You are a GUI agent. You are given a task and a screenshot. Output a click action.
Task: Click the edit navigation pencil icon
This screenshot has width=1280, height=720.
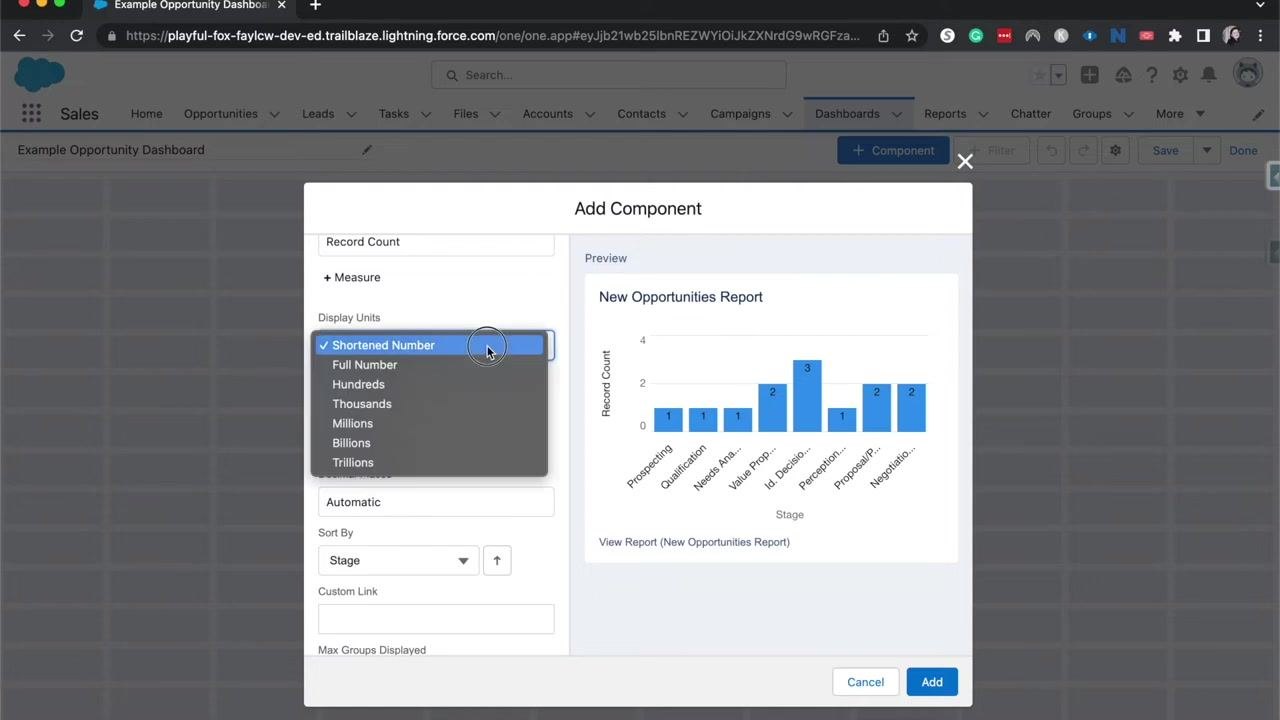point(1258,114)
